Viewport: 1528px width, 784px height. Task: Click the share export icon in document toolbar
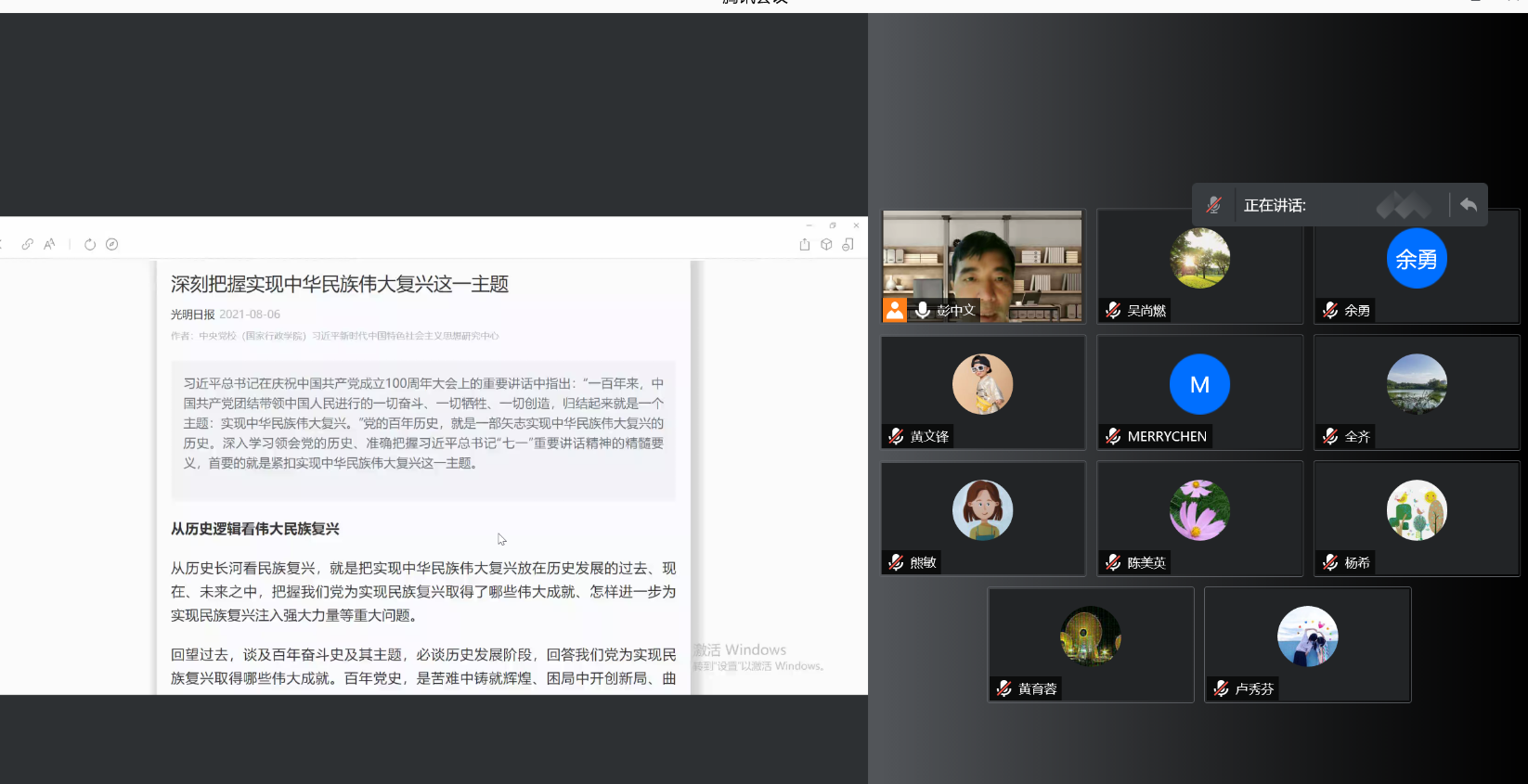click(x=805, y=245)
